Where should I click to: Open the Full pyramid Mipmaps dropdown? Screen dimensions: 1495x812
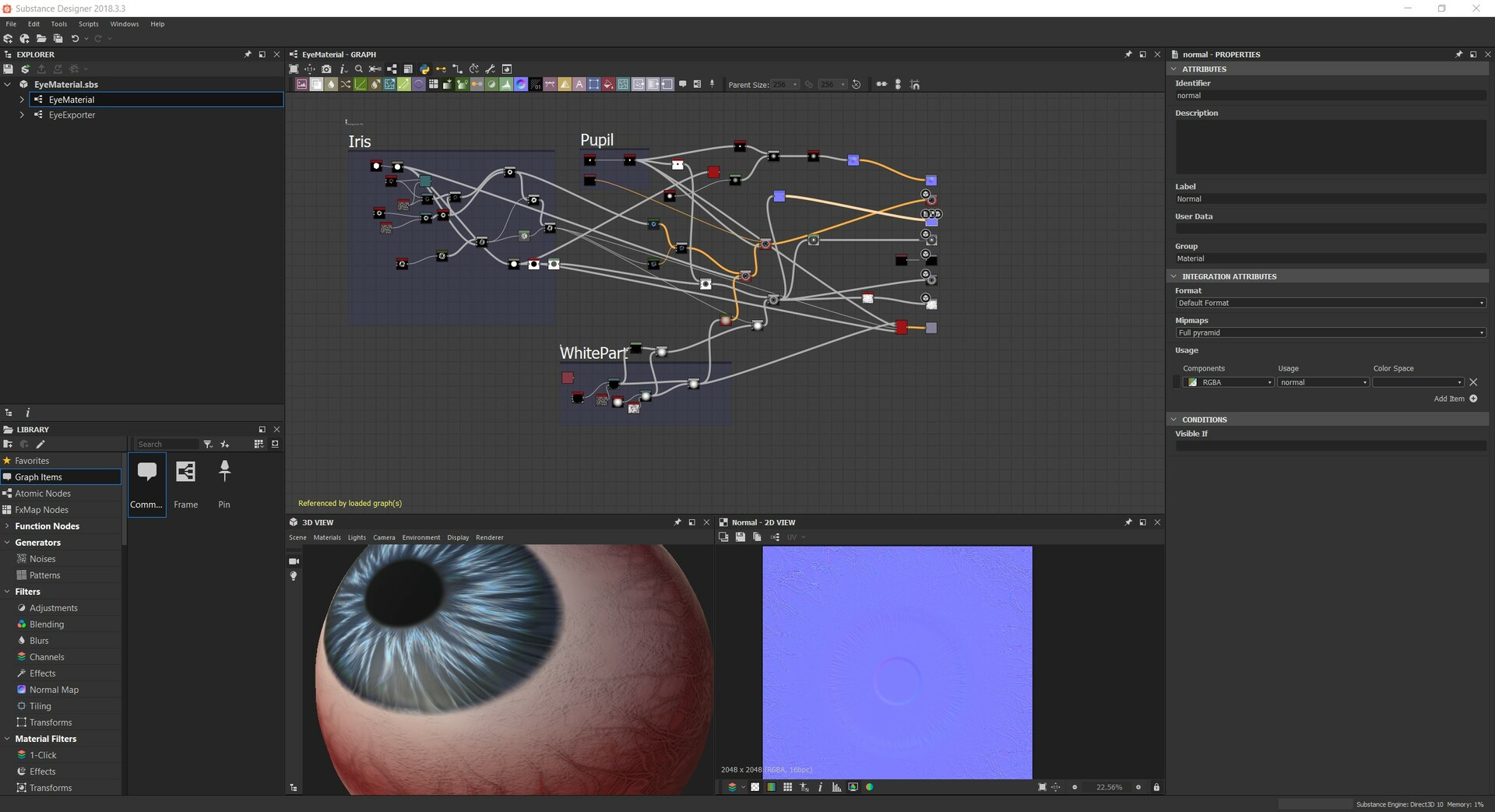(1329, 332)
